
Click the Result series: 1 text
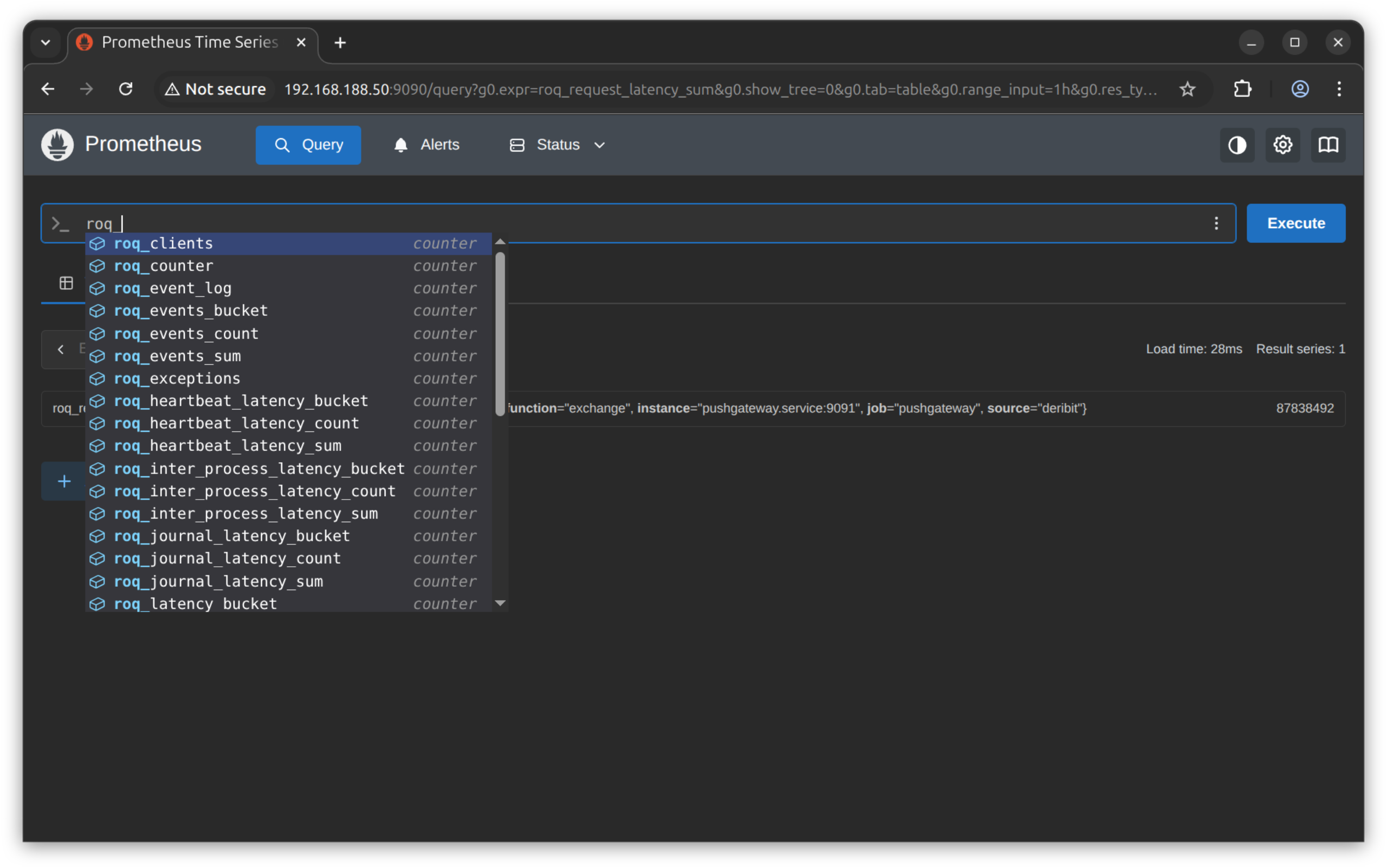click(1300, 349)
